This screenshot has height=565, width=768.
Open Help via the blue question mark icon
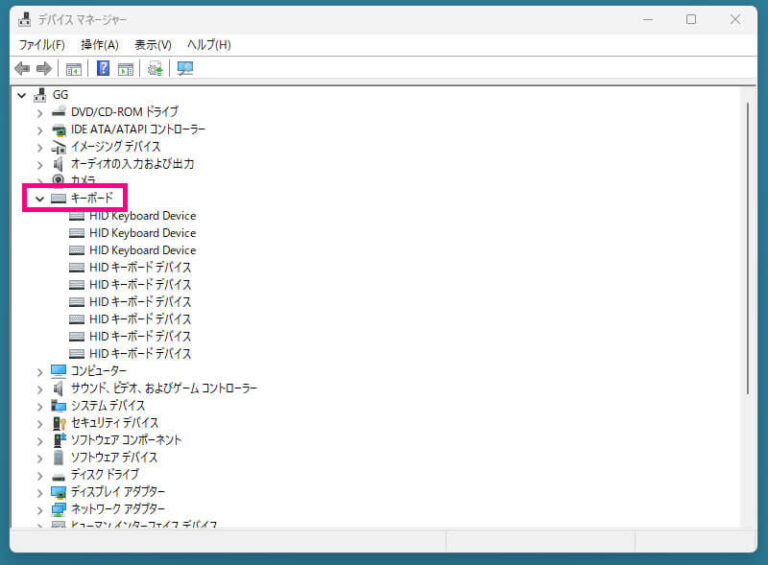click(x=103, y=68)
